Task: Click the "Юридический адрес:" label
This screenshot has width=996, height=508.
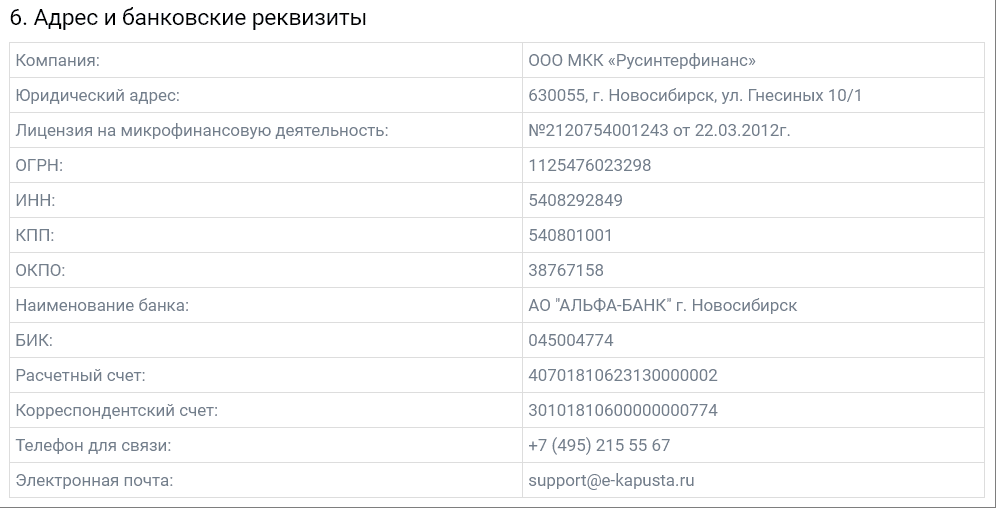Action: pyautogui.click(x=97, y=96)
